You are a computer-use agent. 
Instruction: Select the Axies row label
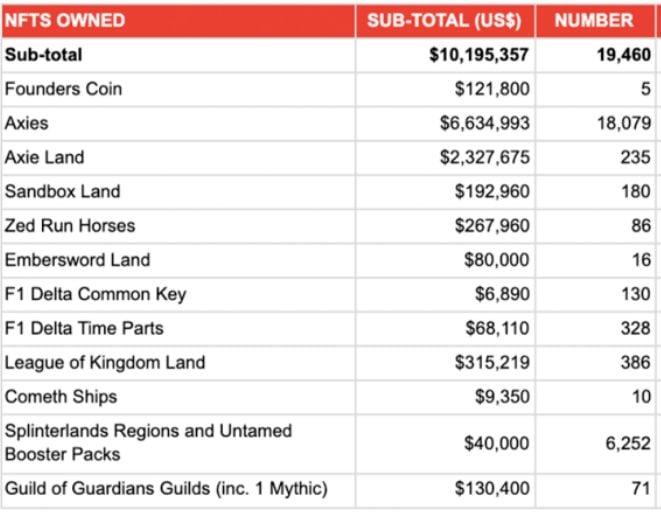[x=26, y=123]
